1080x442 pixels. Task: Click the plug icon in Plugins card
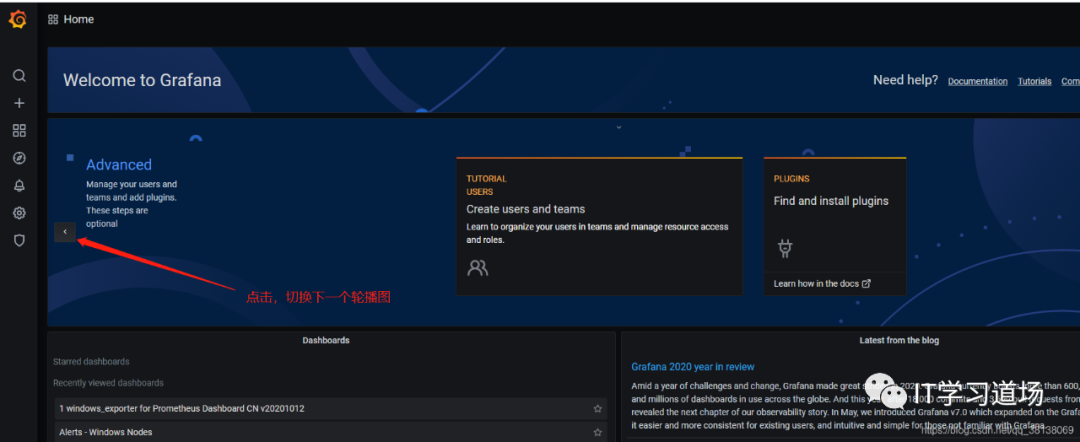pos(784,248)
